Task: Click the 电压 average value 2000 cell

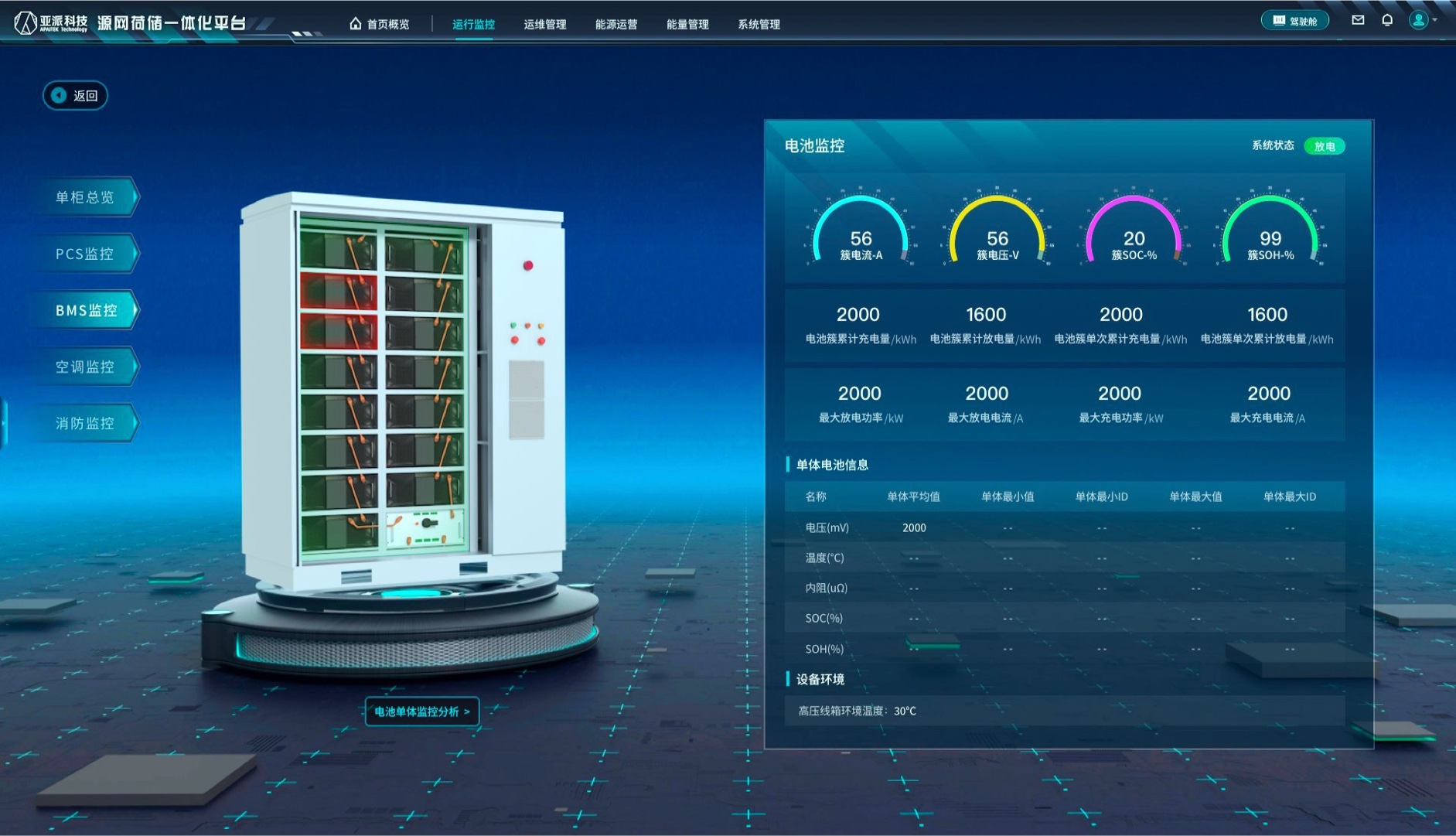Action: (x=914, y=527)
